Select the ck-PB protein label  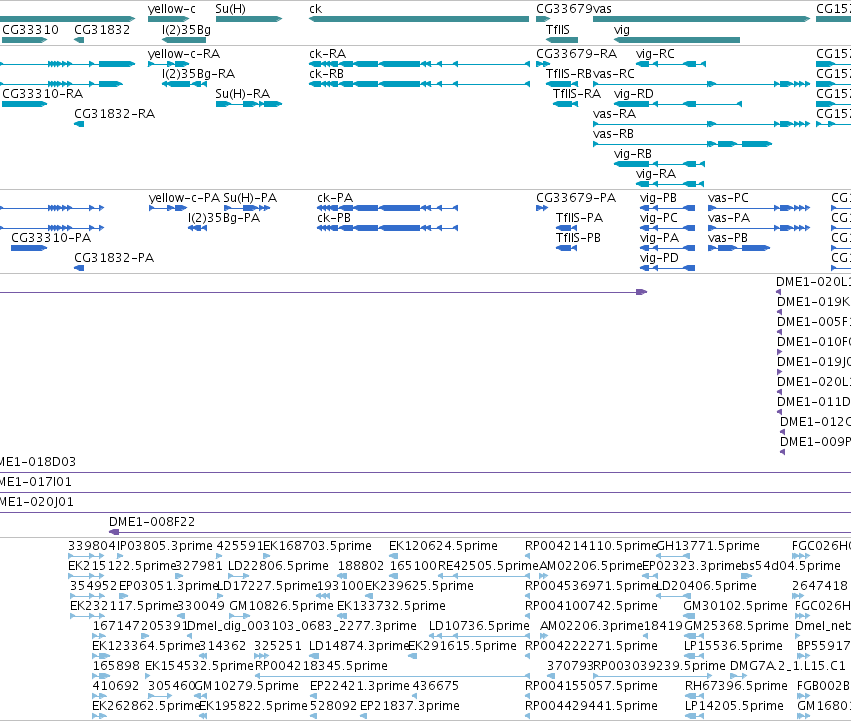click(x=334, y=218)
